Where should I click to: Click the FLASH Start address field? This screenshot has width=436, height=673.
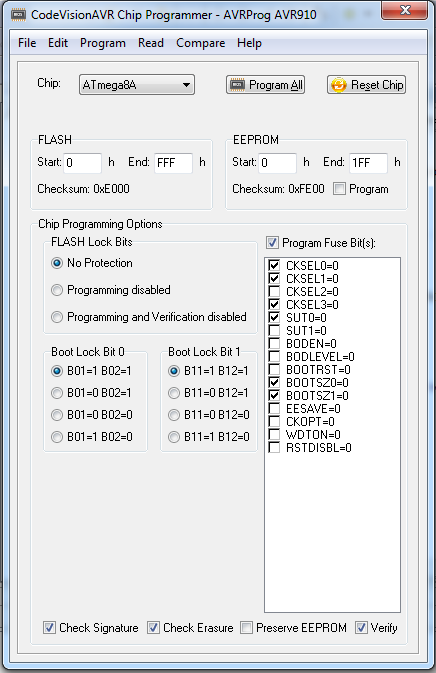(x=82, y=163)
